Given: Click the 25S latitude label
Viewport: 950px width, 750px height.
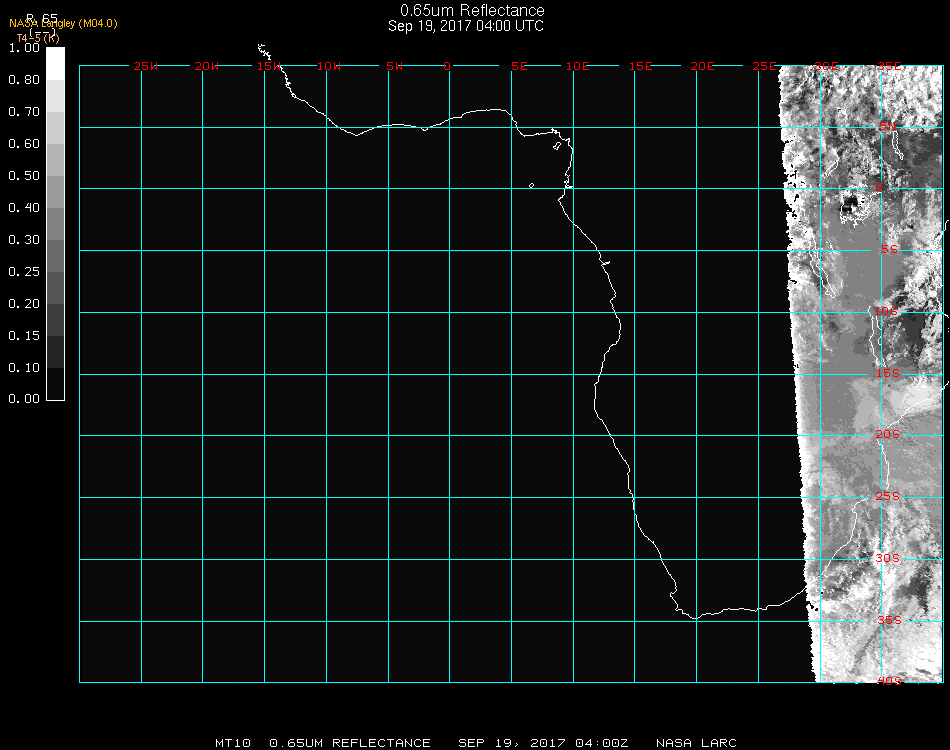Looking at the screenshot, I should [888, 496].
